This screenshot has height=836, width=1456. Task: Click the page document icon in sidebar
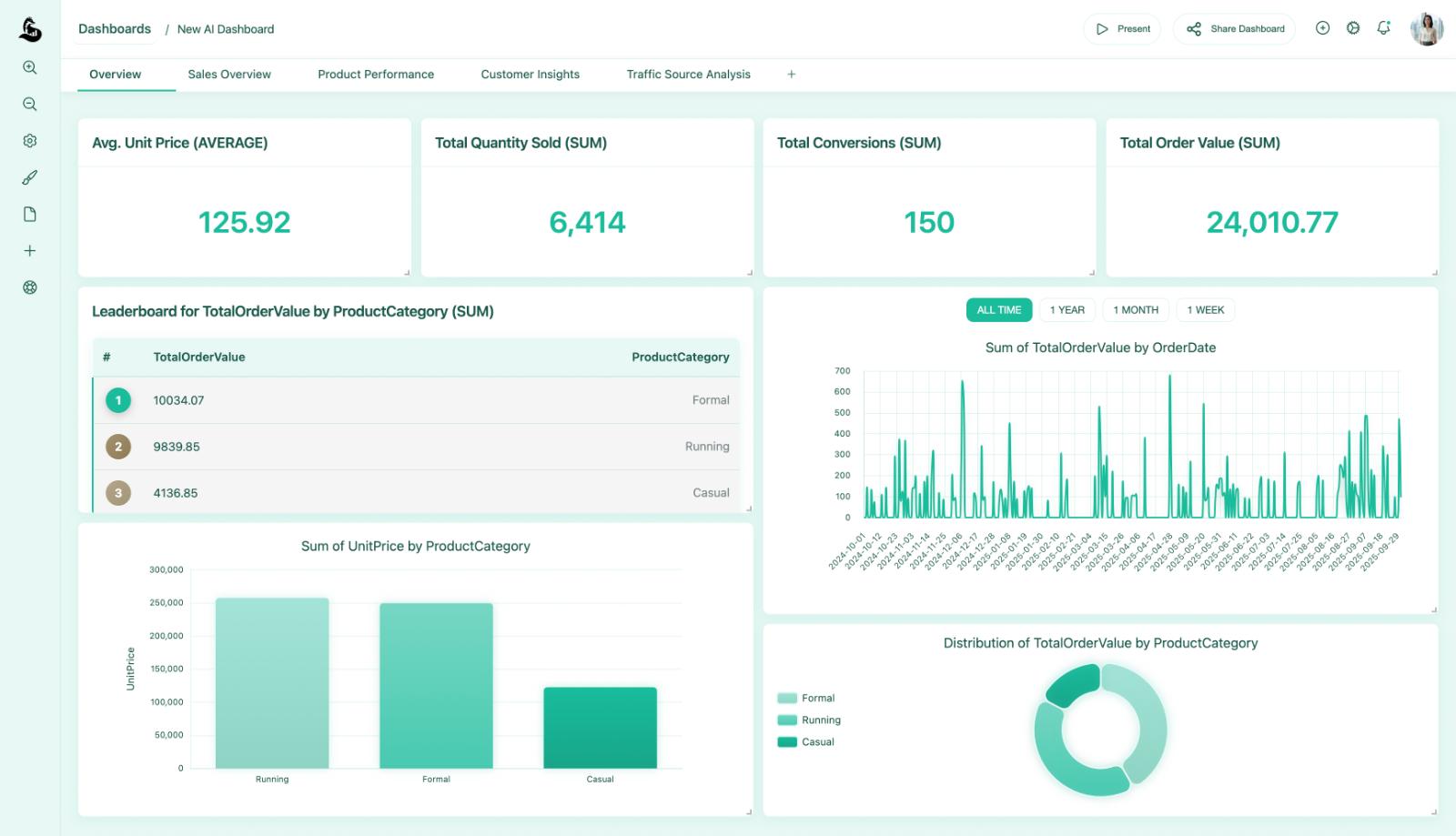(x=30, y=215)
